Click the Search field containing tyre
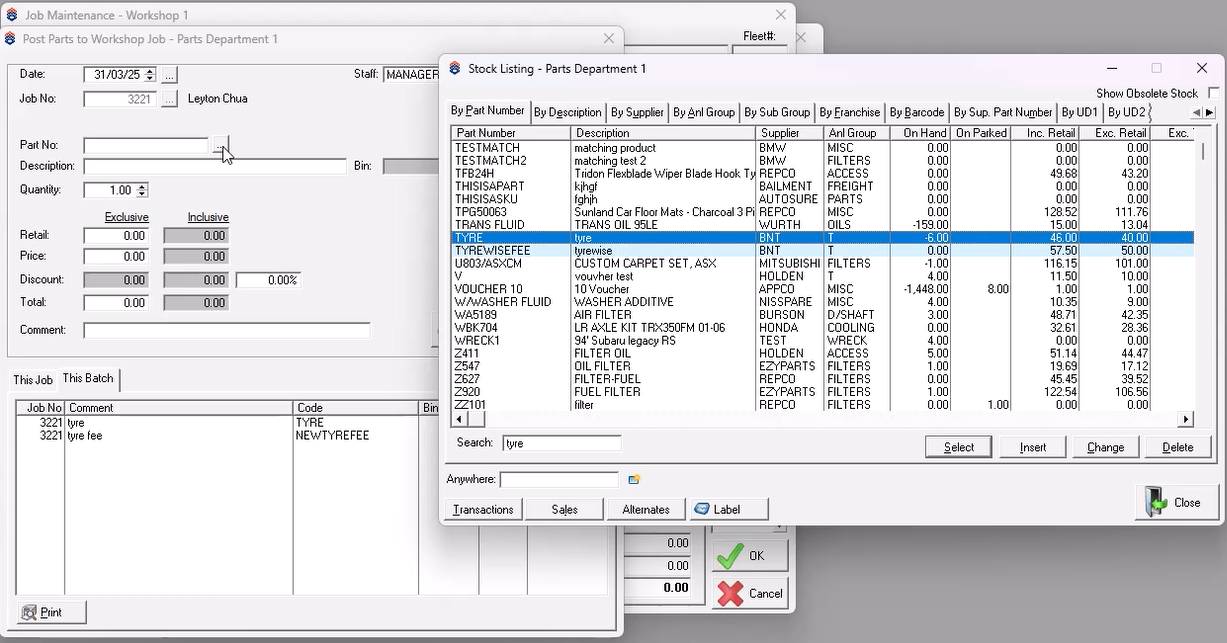 [x=561, y=443]
